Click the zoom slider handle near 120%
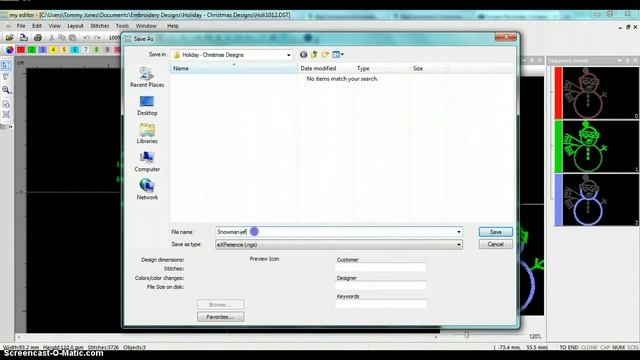The height and width of the screenshot is (360, 640). (x=467, y=335)
